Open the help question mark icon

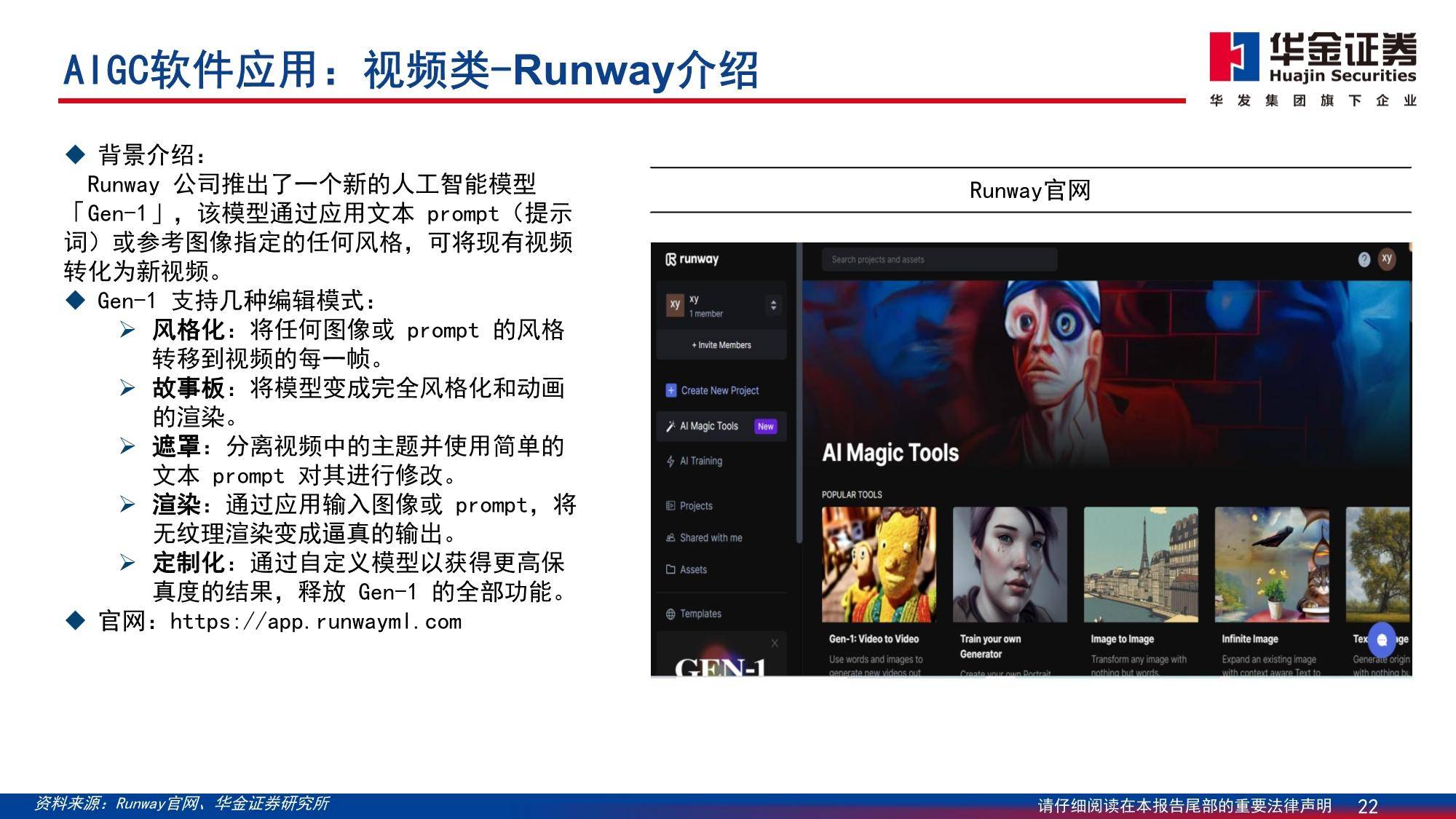click(1364, 259)
